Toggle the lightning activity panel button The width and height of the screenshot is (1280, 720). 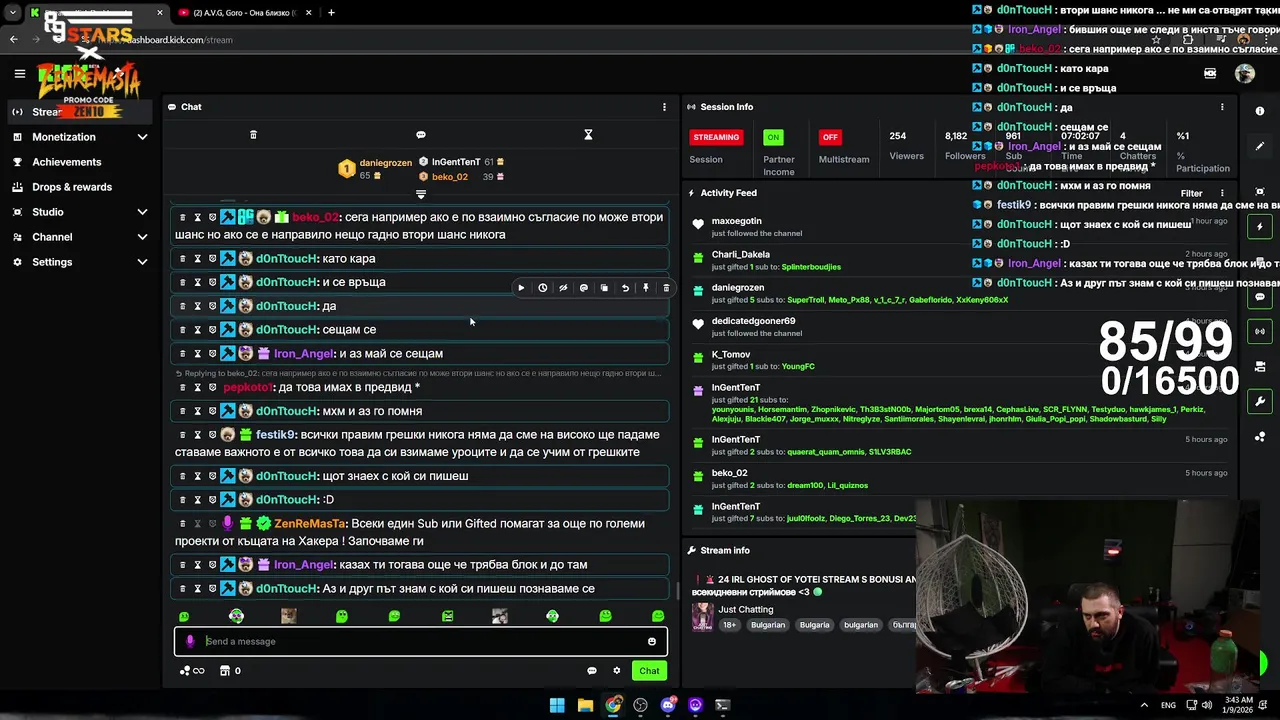1260,227
